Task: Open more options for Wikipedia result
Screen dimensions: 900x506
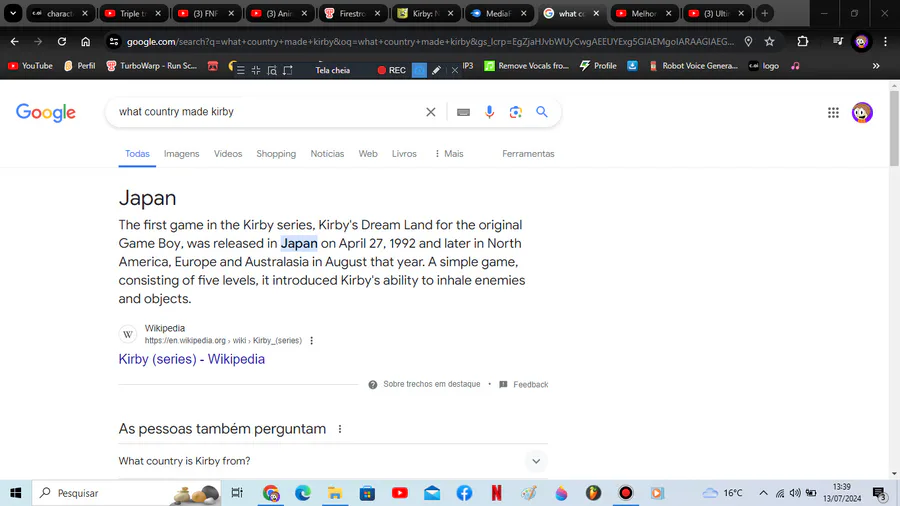Action: click(312, 341)
